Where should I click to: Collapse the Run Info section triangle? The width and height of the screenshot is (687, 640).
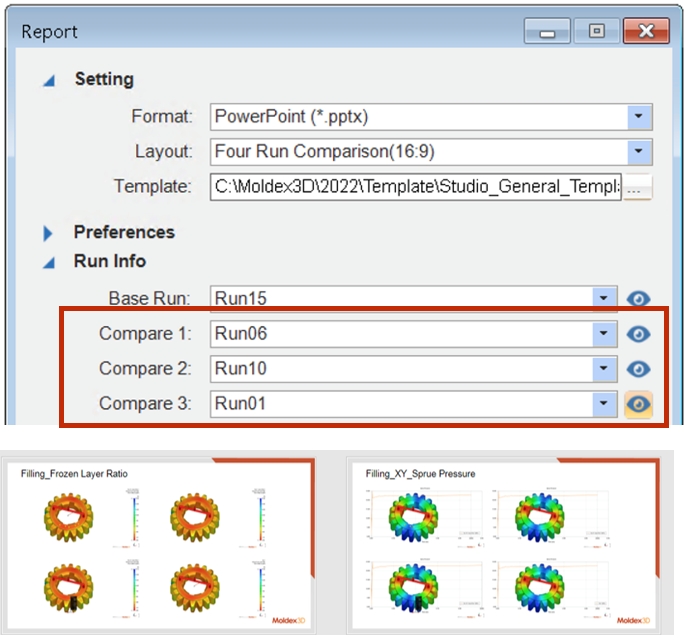[49, 263]
